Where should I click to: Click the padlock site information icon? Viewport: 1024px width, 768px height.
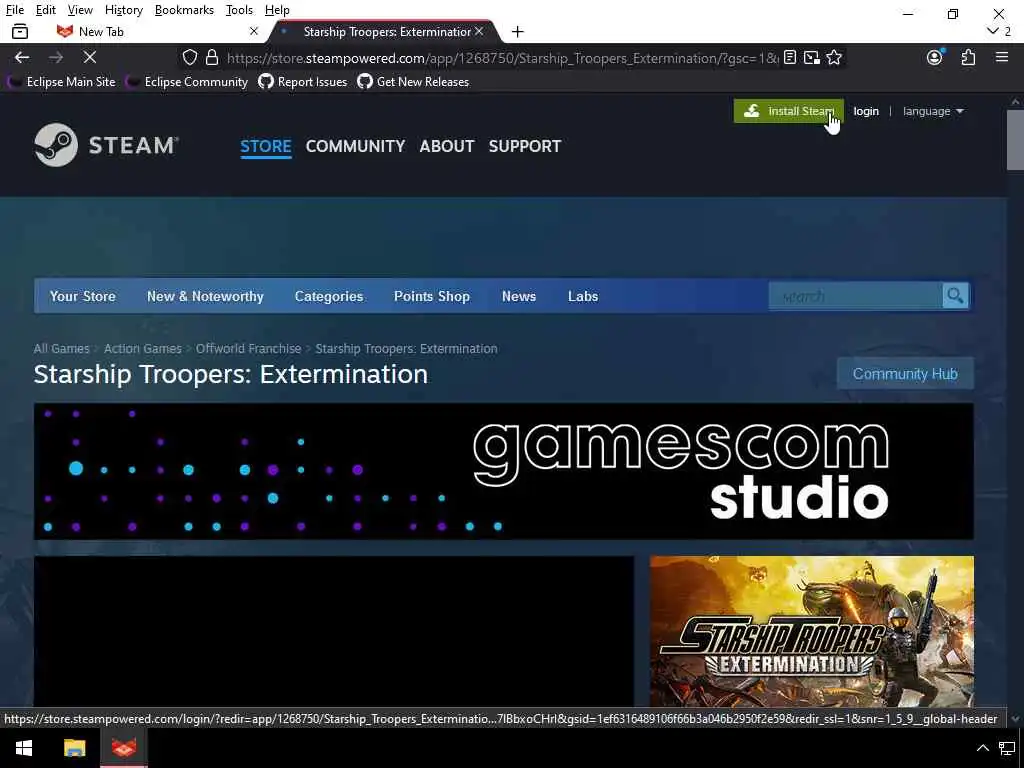click(212, 57)
